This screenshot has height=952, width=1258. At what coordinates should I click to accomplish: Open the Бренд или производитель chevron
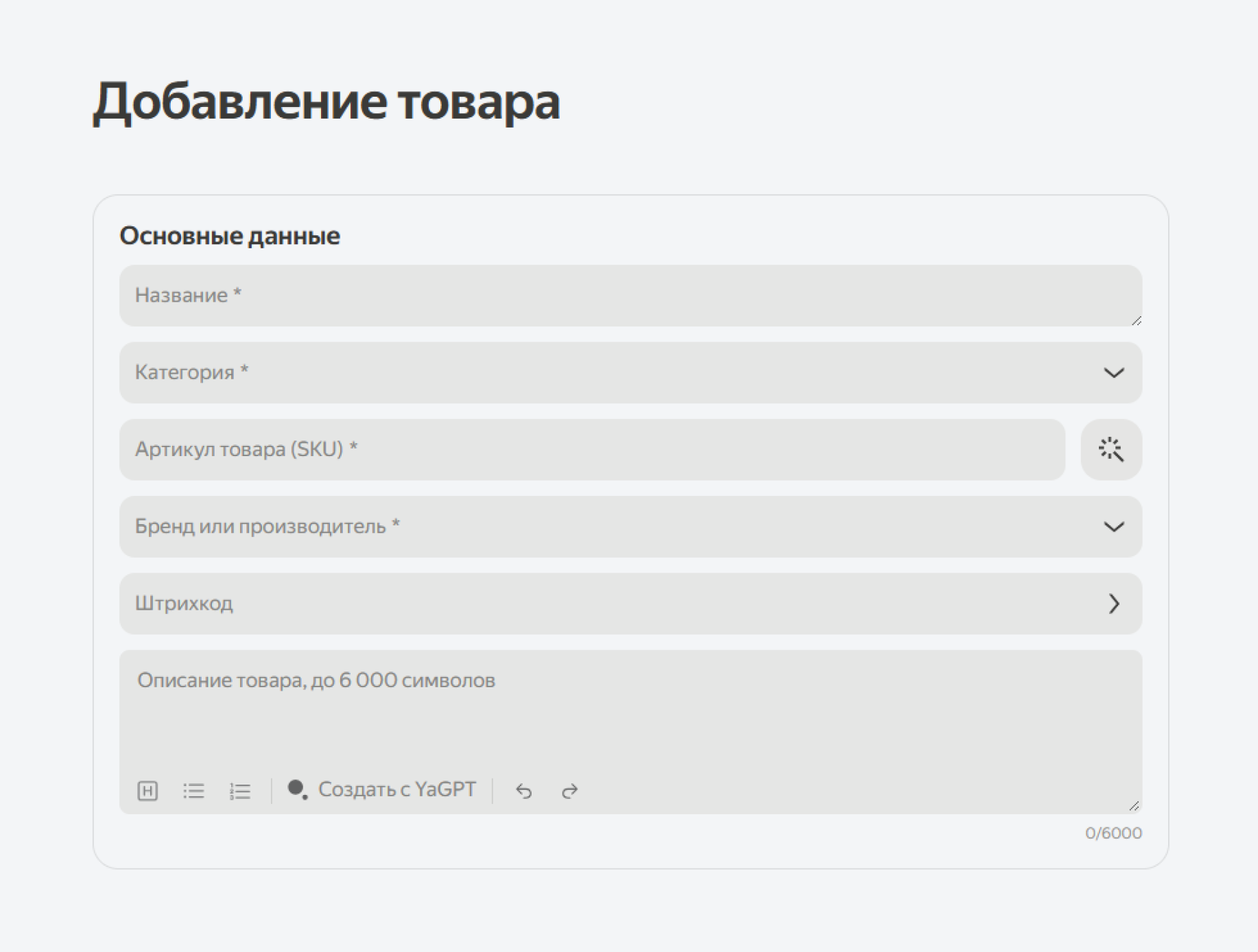(1113, 527)
